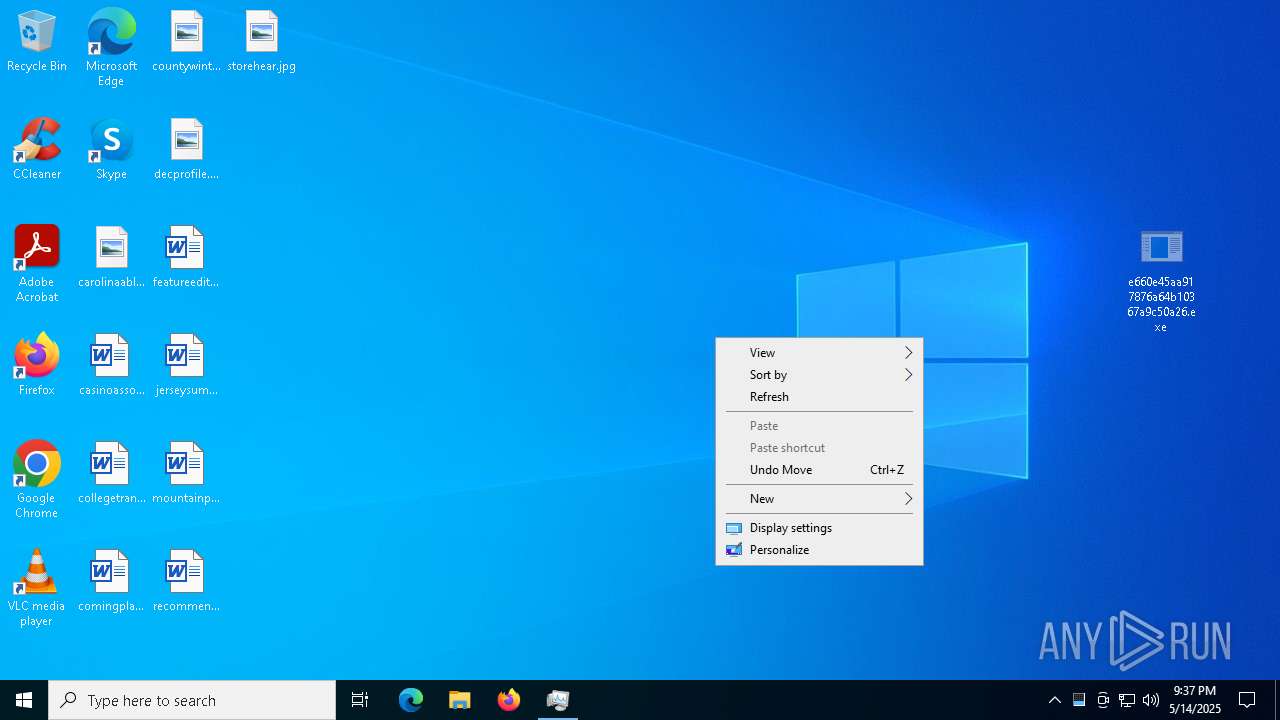The height and width of the screenshot is (720, 1280).
Task: Select the Adobe Acrobat shortcut
Action: pyautogui.click(x=37, y=263)
